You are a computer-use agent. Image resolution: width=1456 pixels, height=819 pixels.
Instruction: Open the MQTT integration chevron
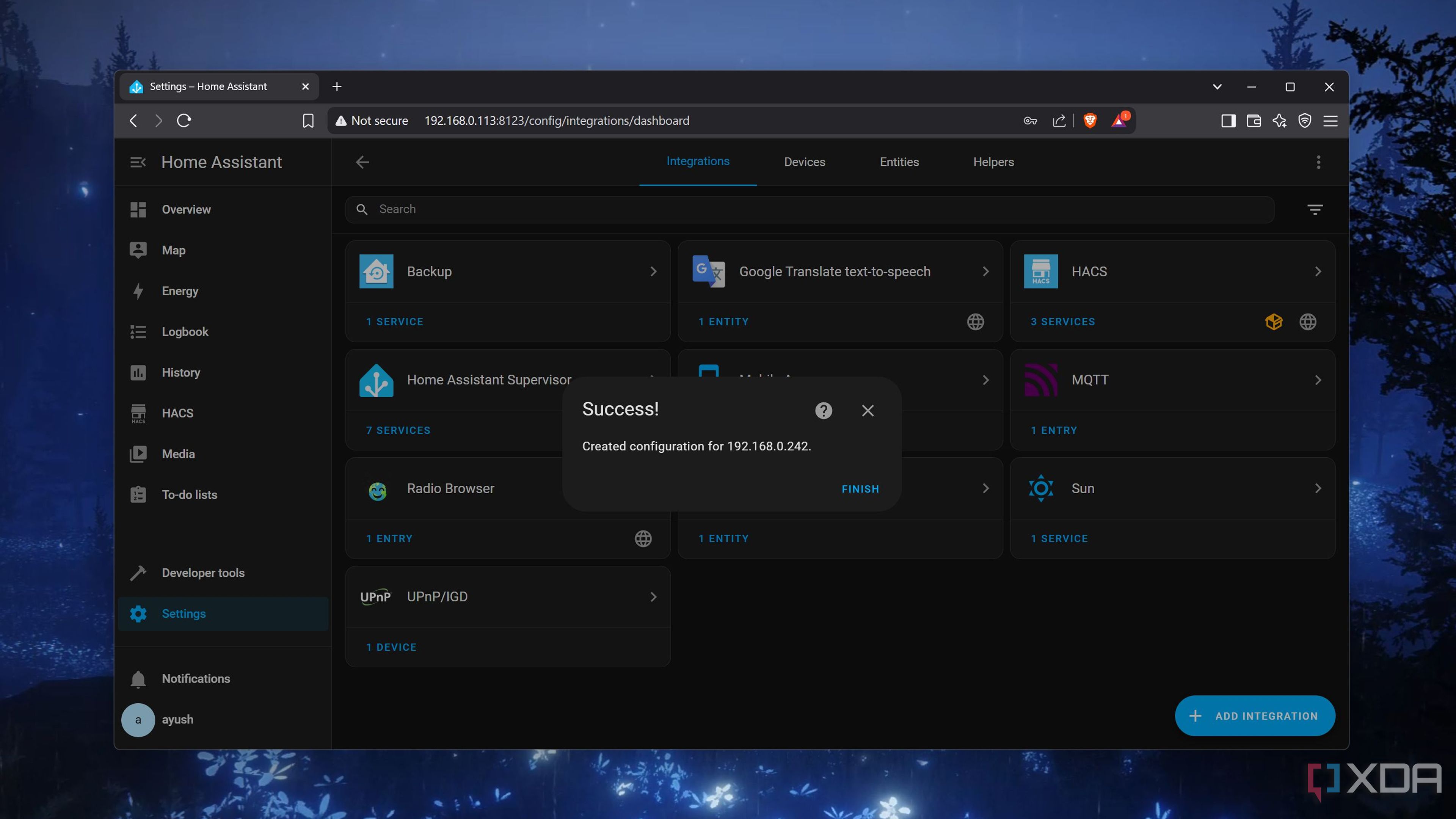(x=1318, y=380)
